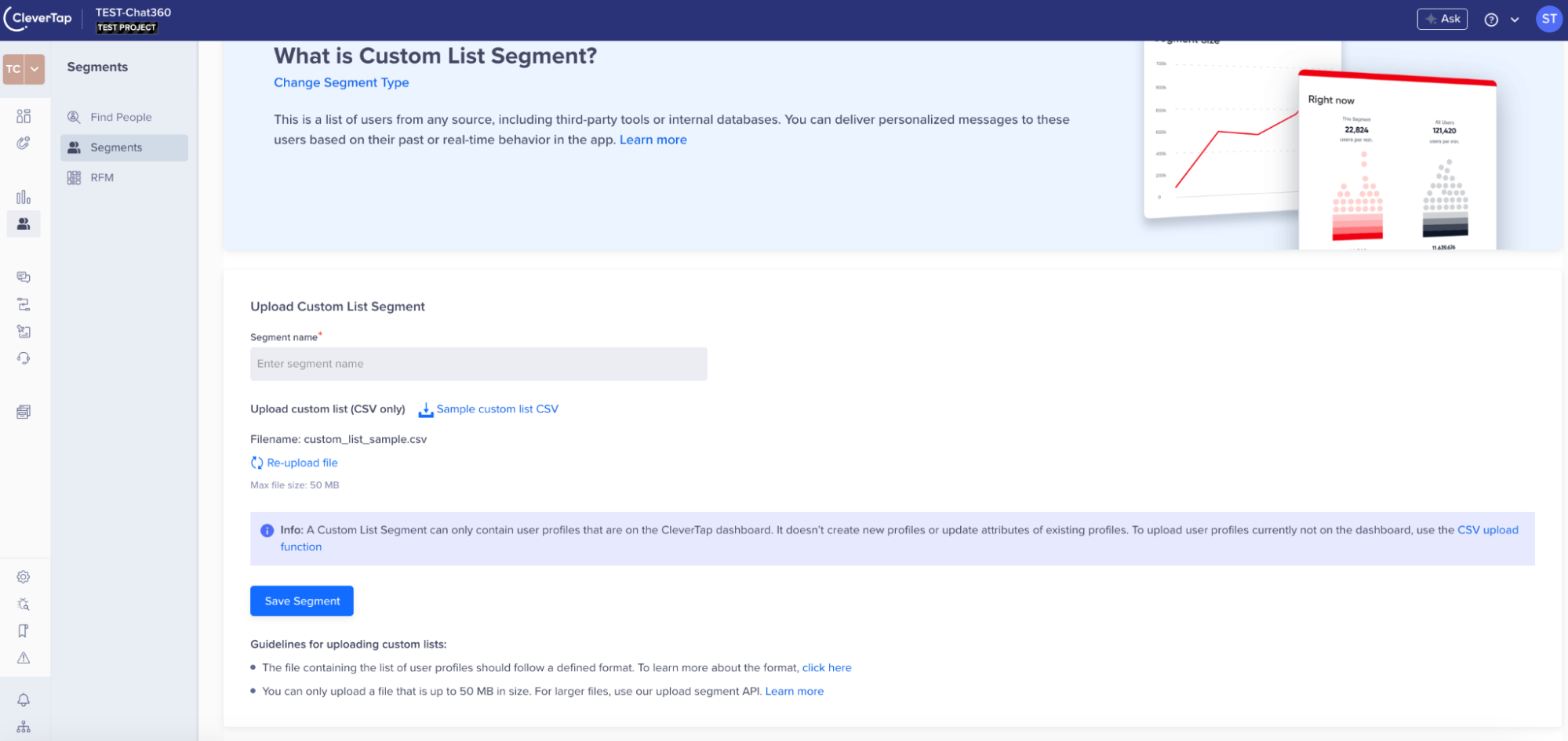Click the help question mark icon
Screen dimensions: 1568x741
coord(1491,20)
